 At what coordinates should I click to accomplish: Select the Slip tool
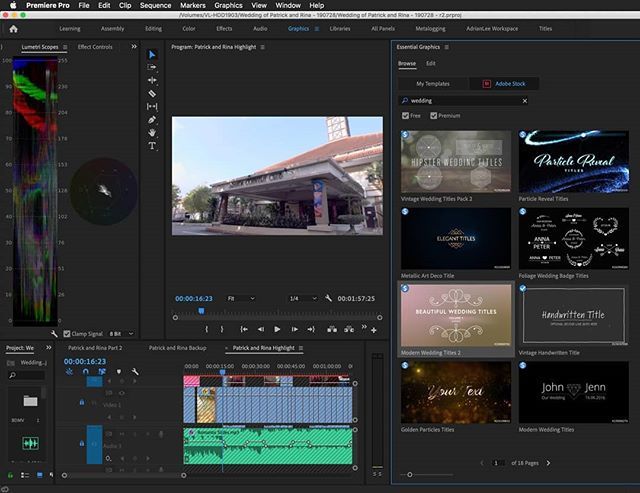(x=152, y=107)
